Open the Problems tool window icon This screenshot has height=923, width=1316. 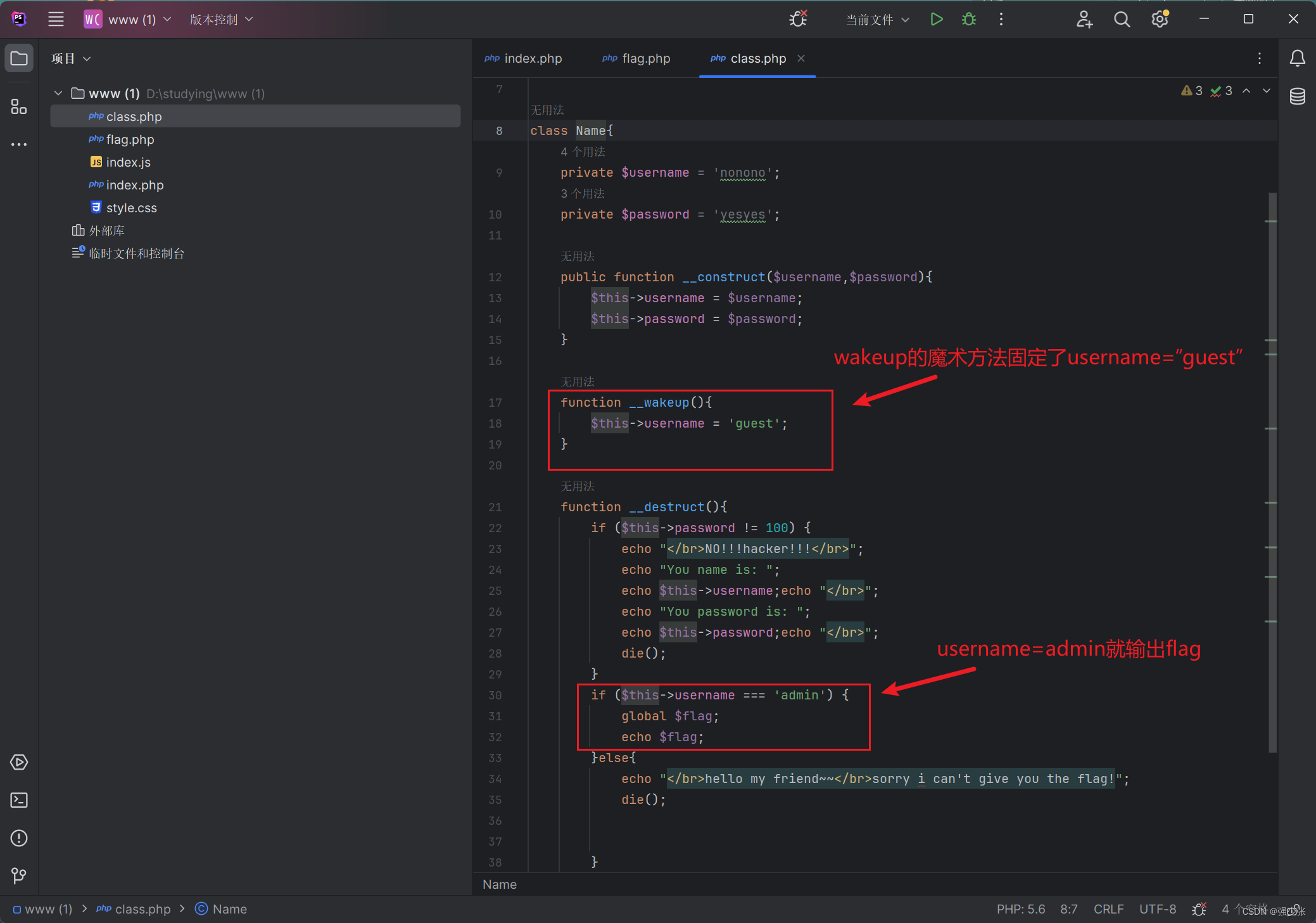tap(19, 838)
